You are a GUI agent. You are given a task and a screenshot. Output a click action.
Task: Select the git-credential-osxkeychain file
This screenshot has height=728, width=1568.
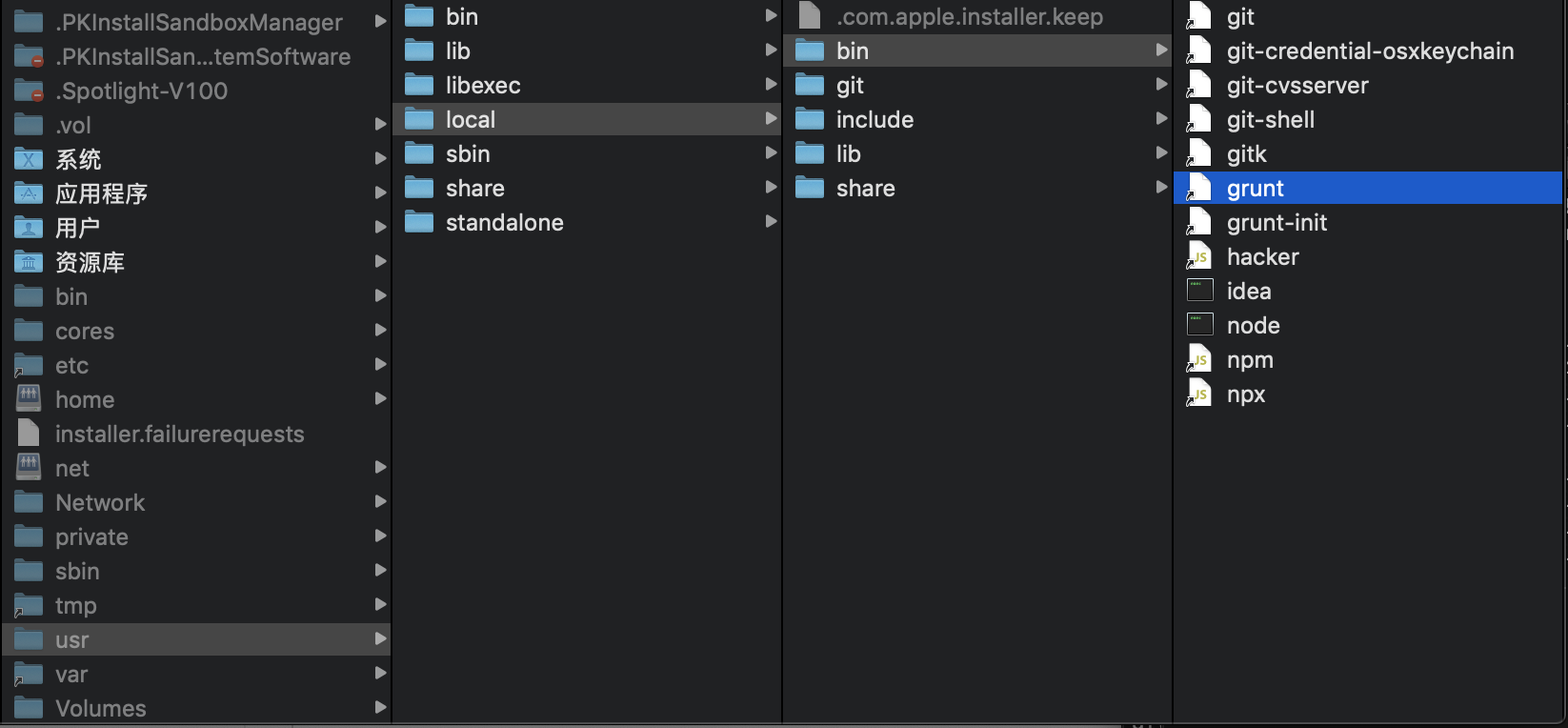coord(1368,51)
